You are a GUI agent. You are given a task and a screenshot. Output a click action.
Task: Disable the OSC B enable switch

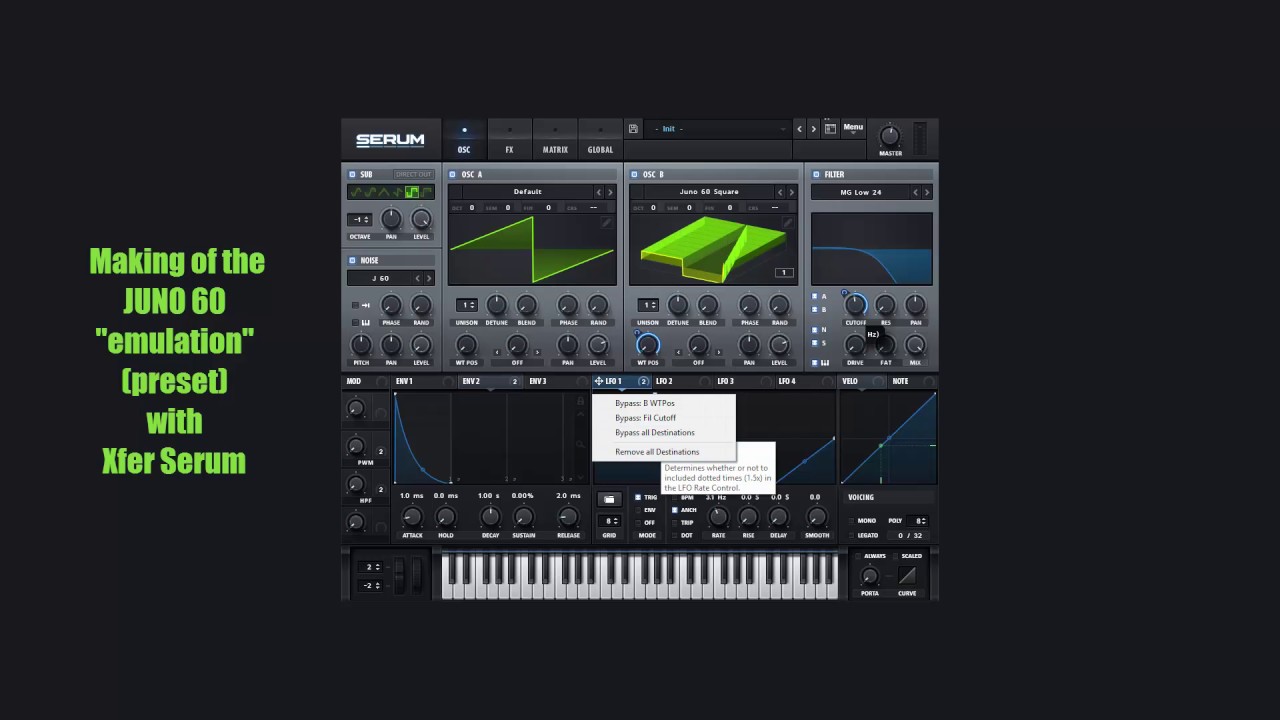click(x=634, y=174)
